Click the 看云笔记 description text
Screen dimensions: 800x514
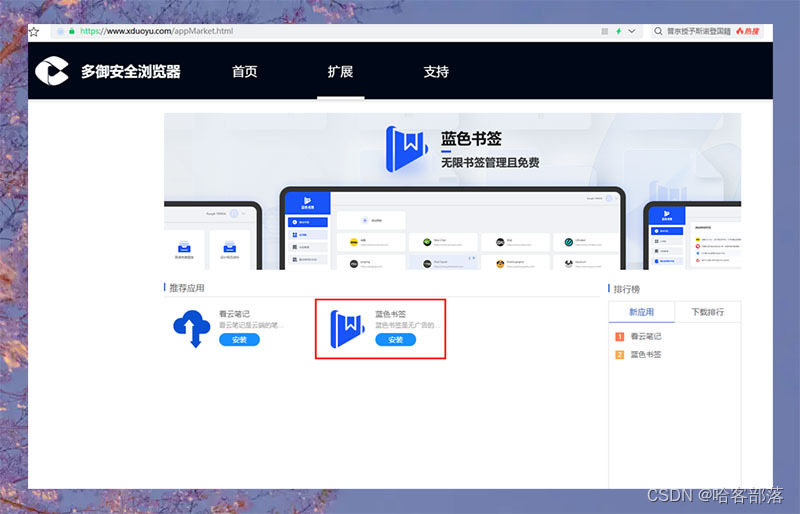(x=251, y=325)
